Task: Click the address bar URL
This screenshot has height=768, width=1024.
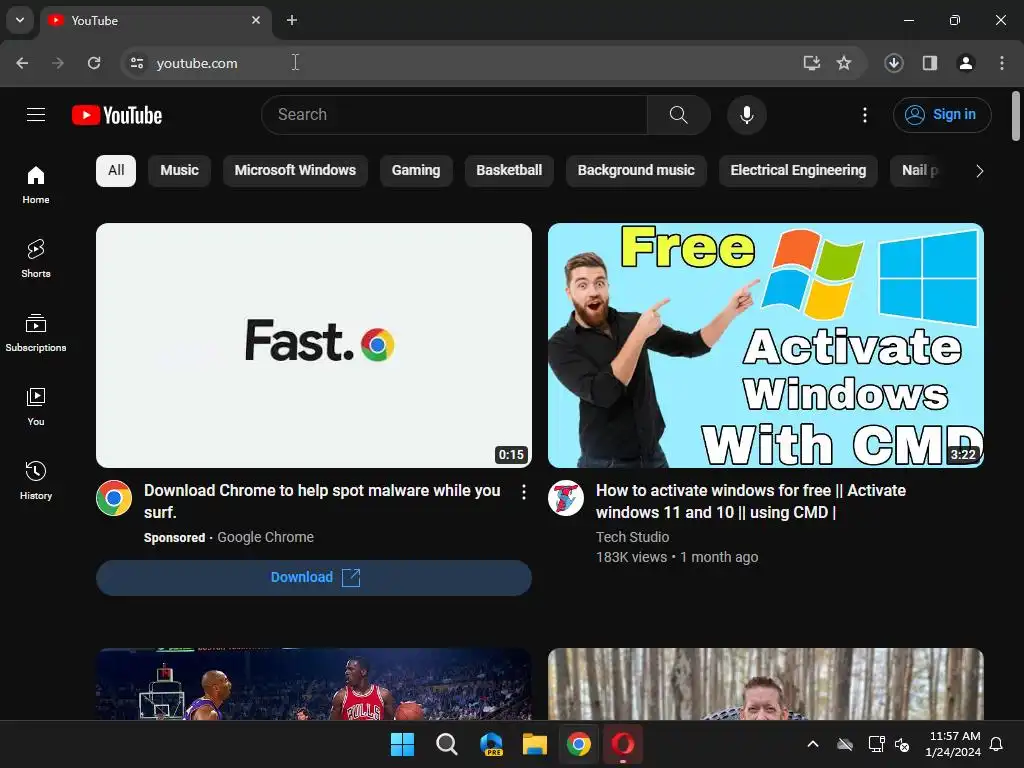Action: click(x=197, y=63)
